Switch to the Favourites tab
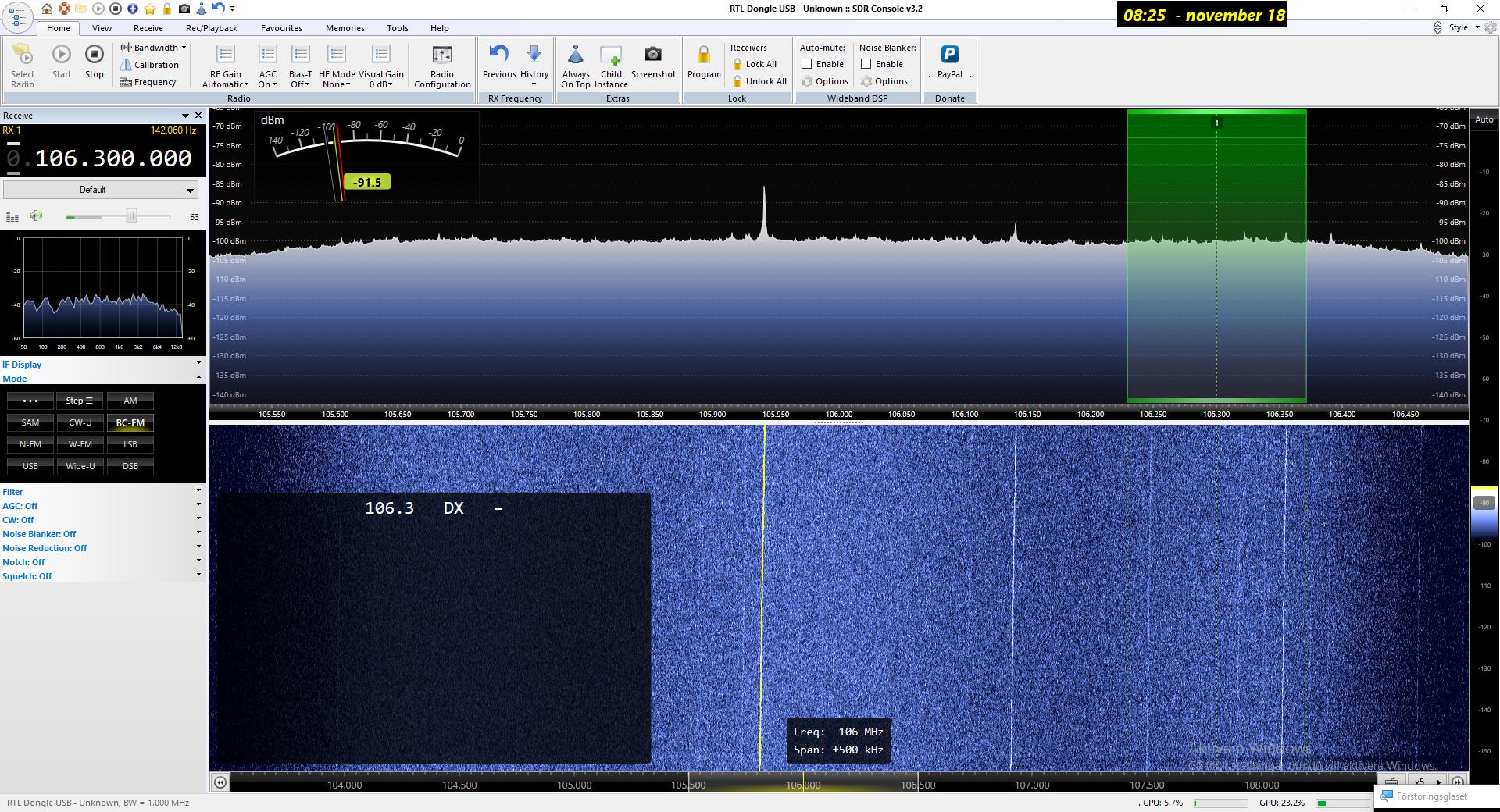 281,28
